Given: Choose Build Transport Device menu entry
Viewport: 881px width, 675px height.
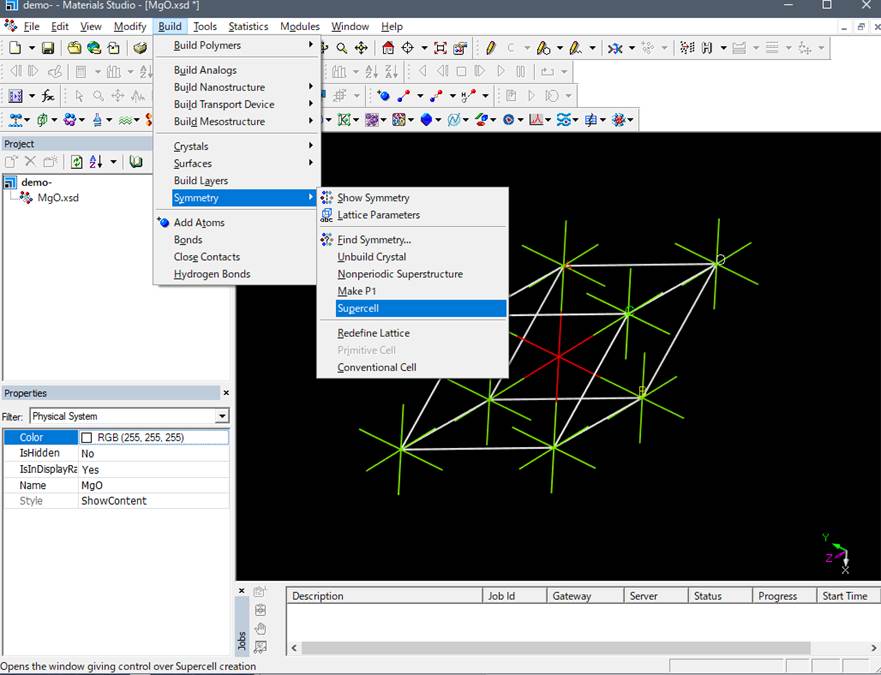Looking at the screenshot, I should coord(224,104).
